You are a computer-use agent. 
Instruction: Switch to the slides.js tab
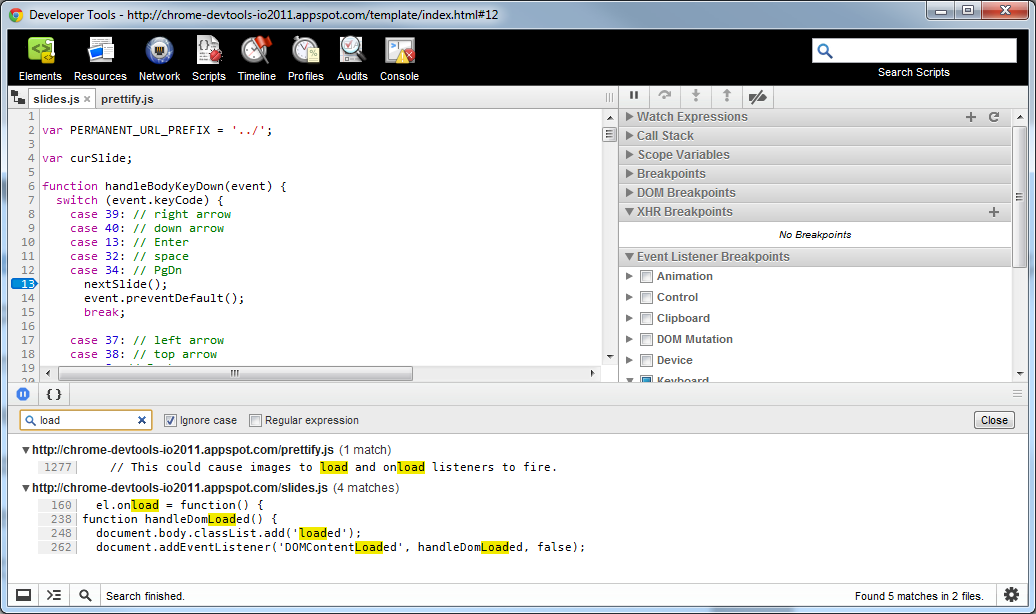coord(56,99)
